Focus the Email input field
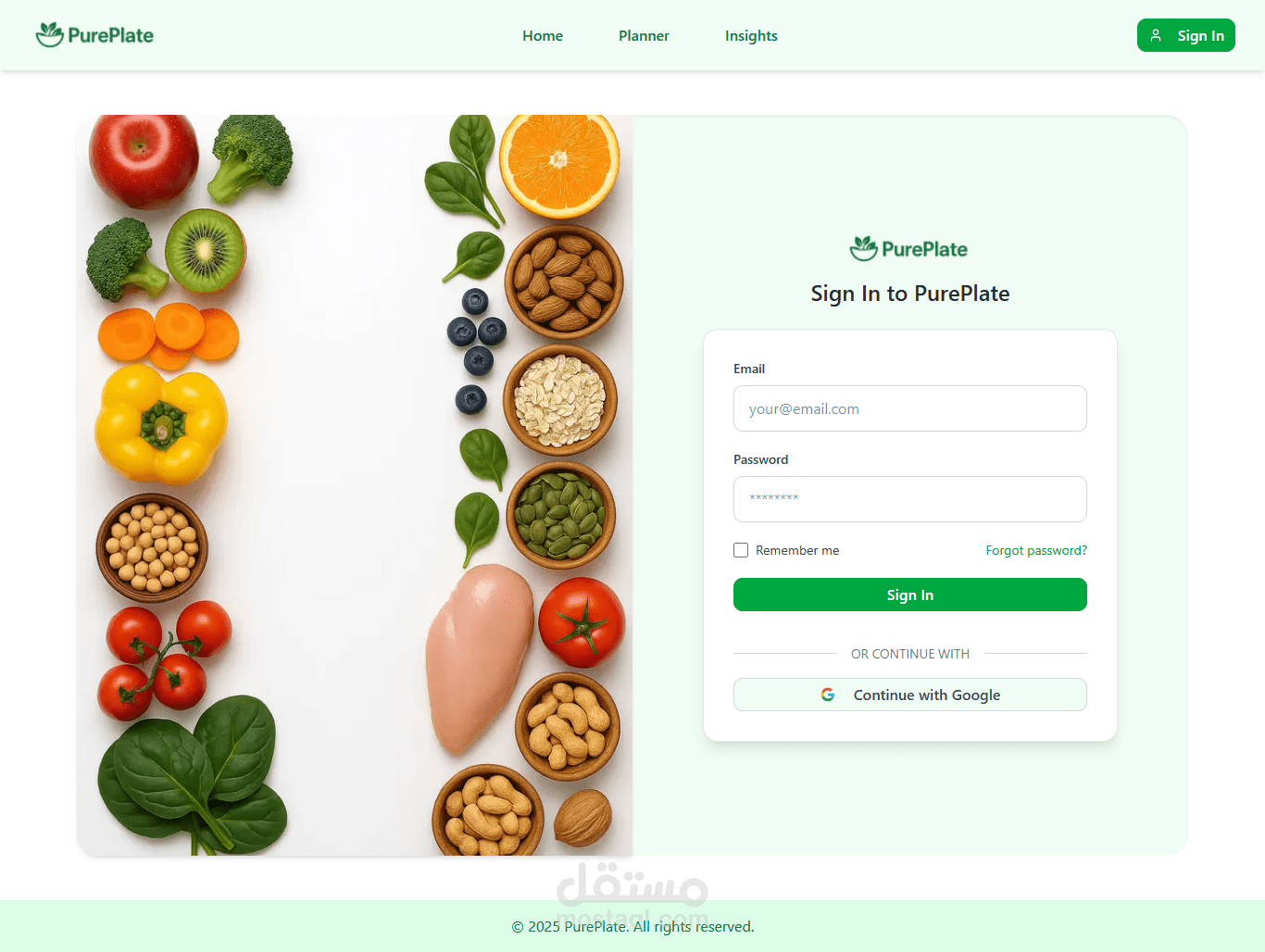The image size is (1265, 952). pyautogui.click(x=910, y=408)
